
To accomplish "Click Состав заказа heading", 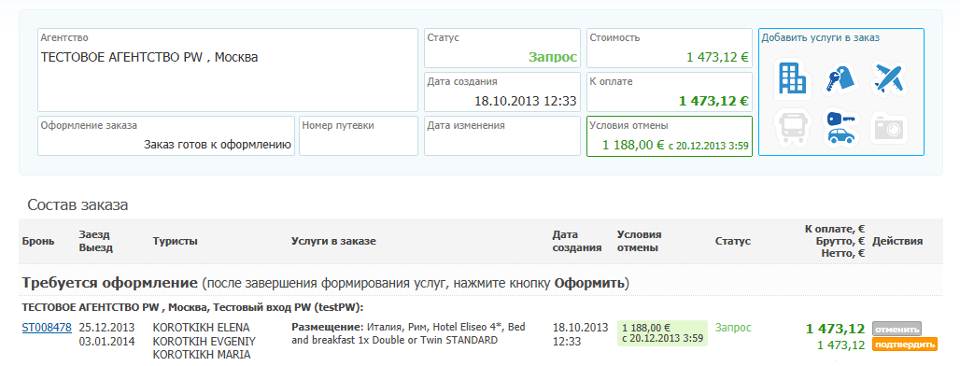I will click(x=77, y=205).
